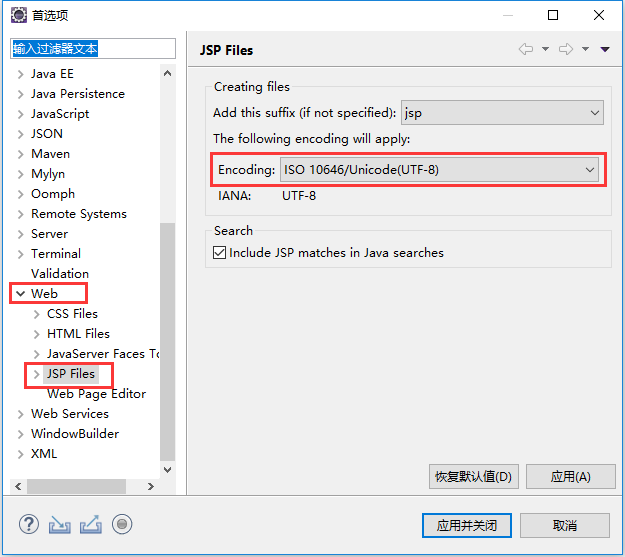
Task: Click the Help question mark icon
Action: click(x=29, y=524)
